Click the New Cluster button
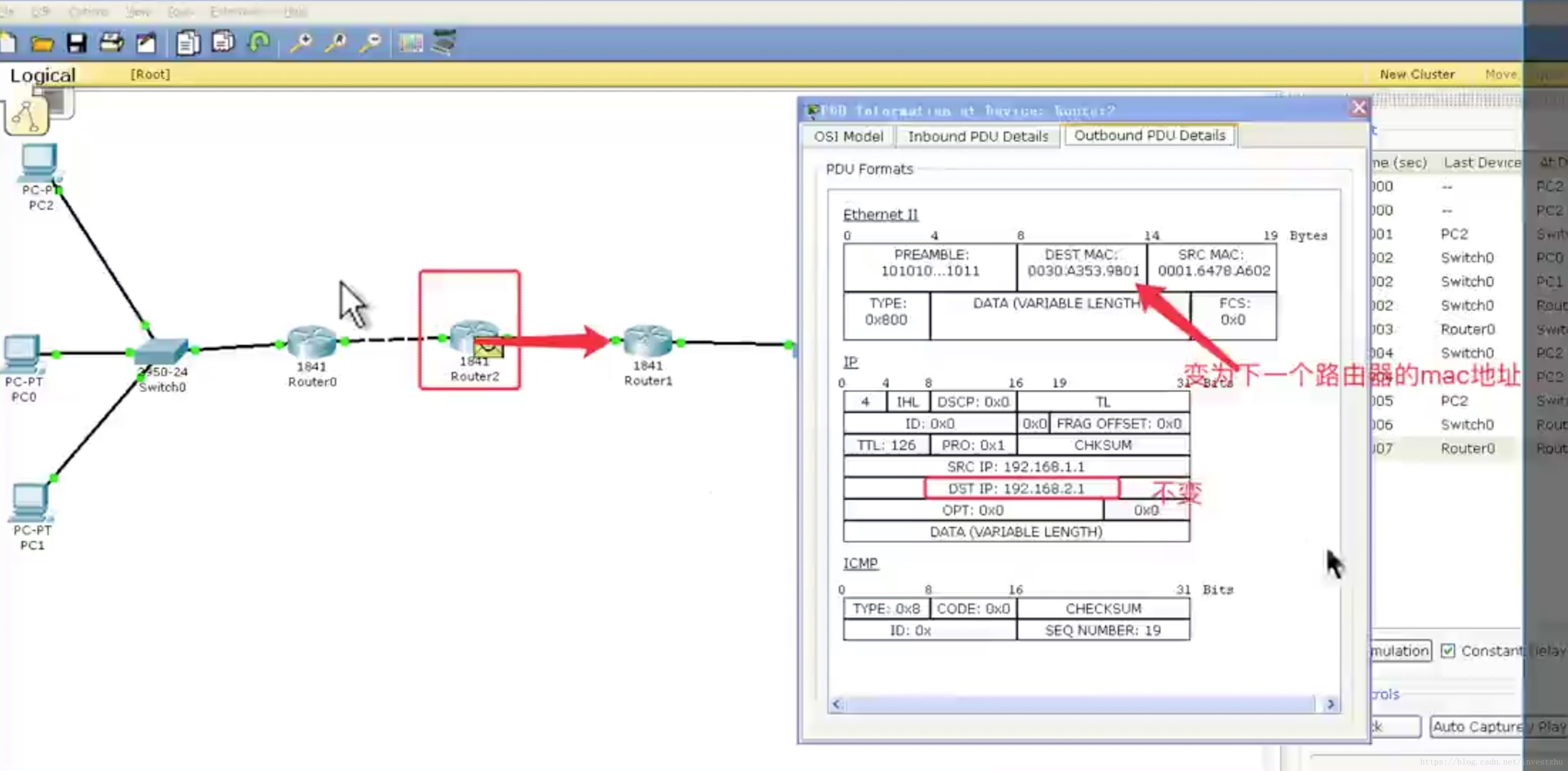This screenshot has height=771, width=1568. [x=1417, y=74]
